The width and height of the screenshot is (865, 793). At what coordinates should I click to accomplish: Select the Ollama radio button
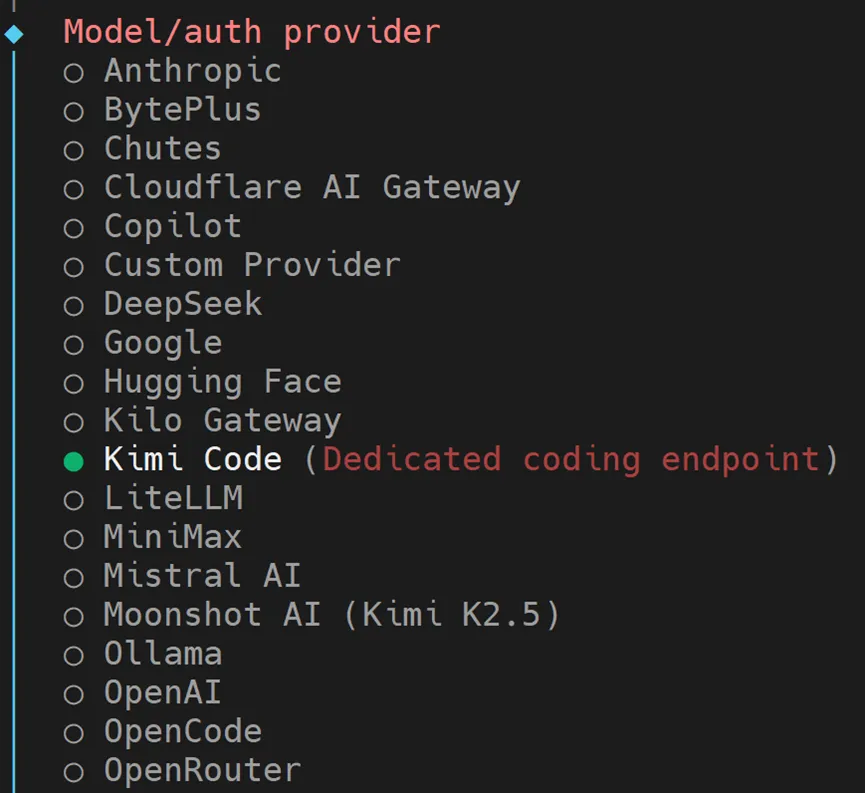(x=73, y=655)
